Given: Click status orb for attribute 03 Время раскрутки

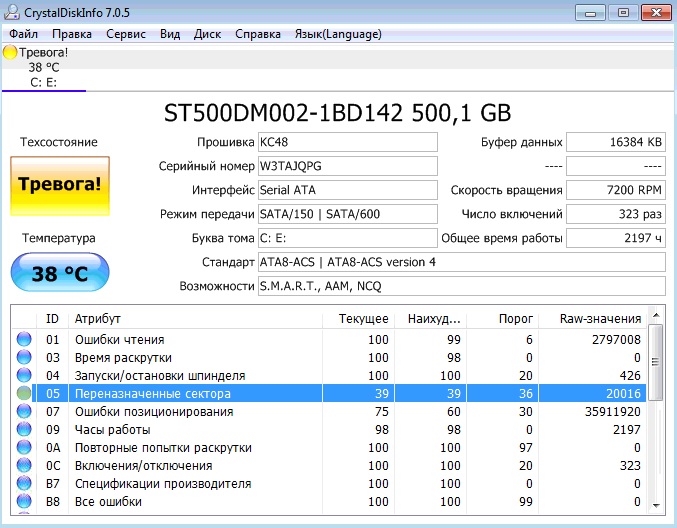Looking at the screenshot, I should pyautogui.click(x=24, y=357).
